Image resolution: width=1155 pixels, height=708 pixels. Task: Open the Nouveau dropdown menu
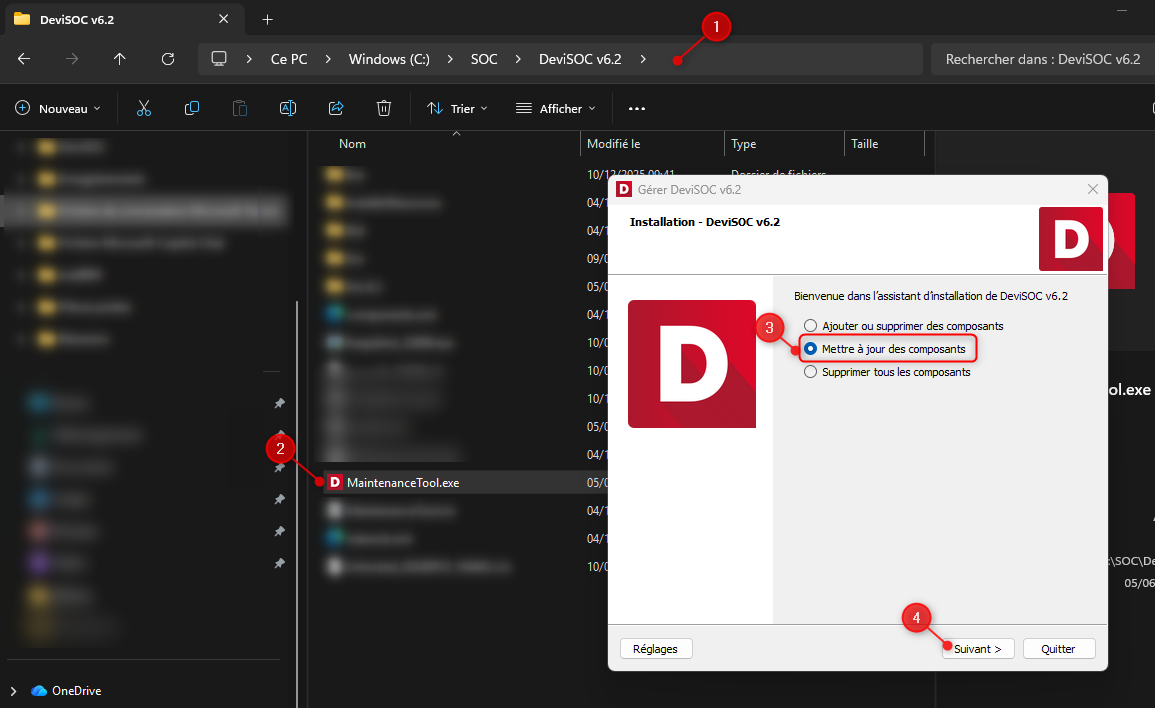(59, 108)
